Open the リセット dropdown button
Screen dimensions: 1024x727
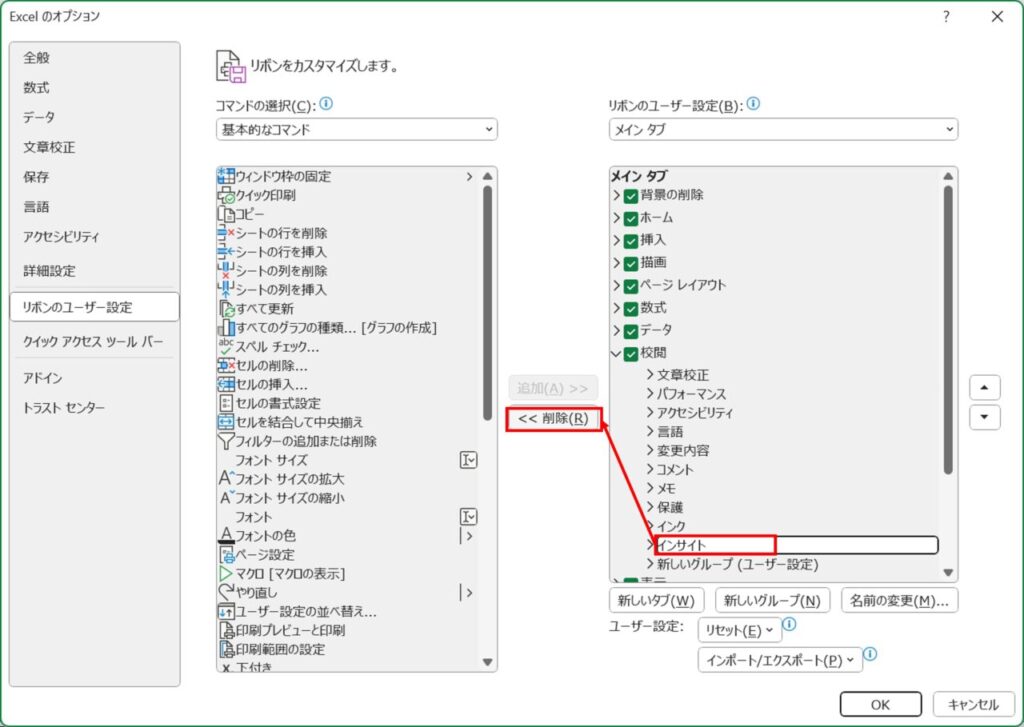coord(739,630)
